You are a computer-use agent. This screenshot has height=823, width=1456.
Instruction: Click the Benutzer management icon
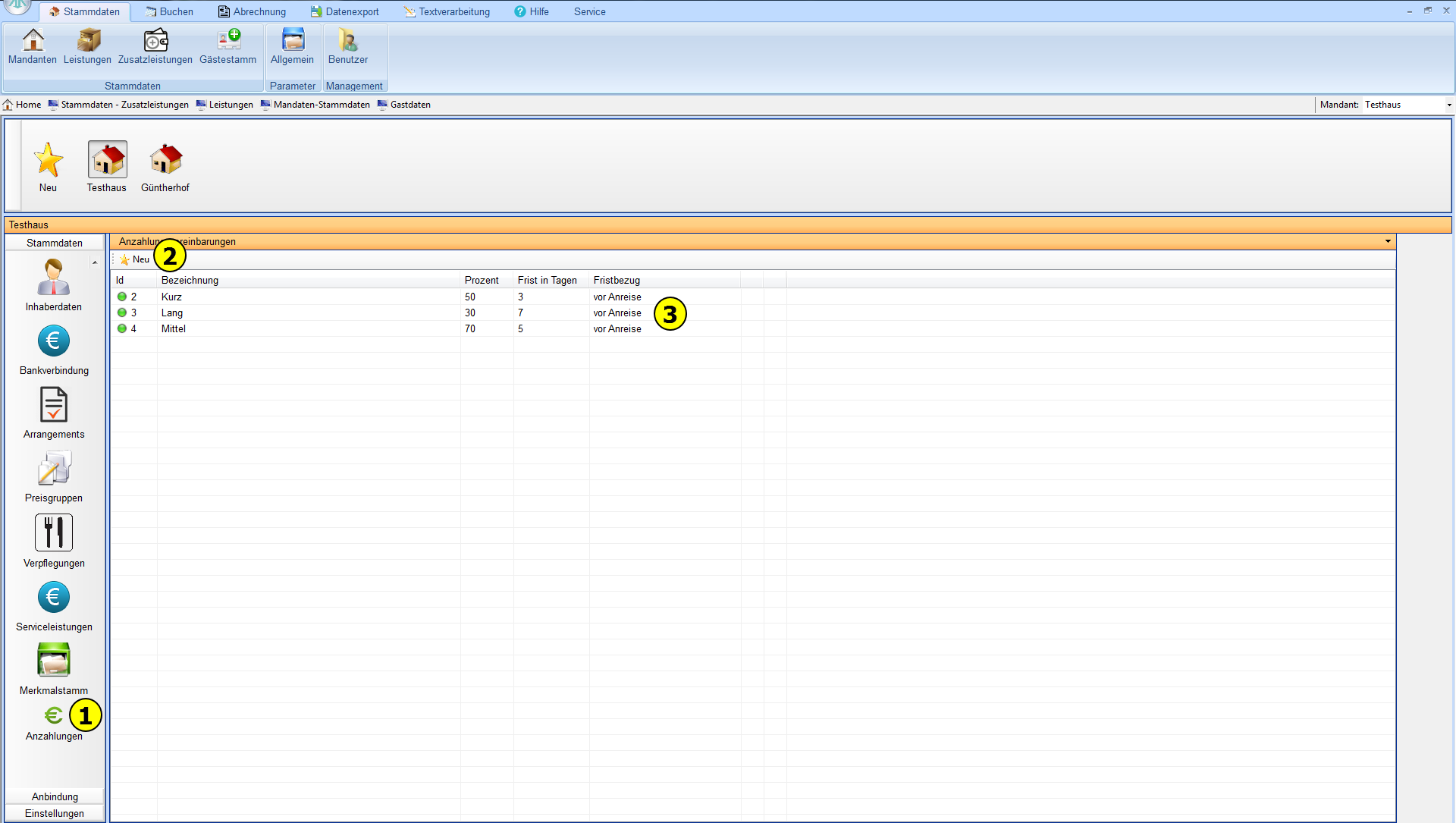point(348,46)
